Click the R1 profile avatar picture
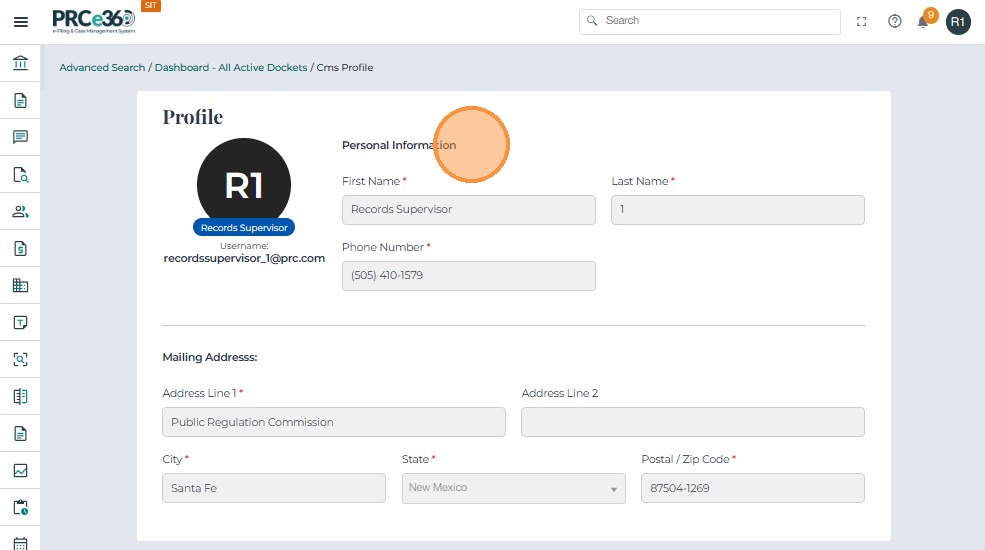The image size is (985, 550). click(244, 184)
